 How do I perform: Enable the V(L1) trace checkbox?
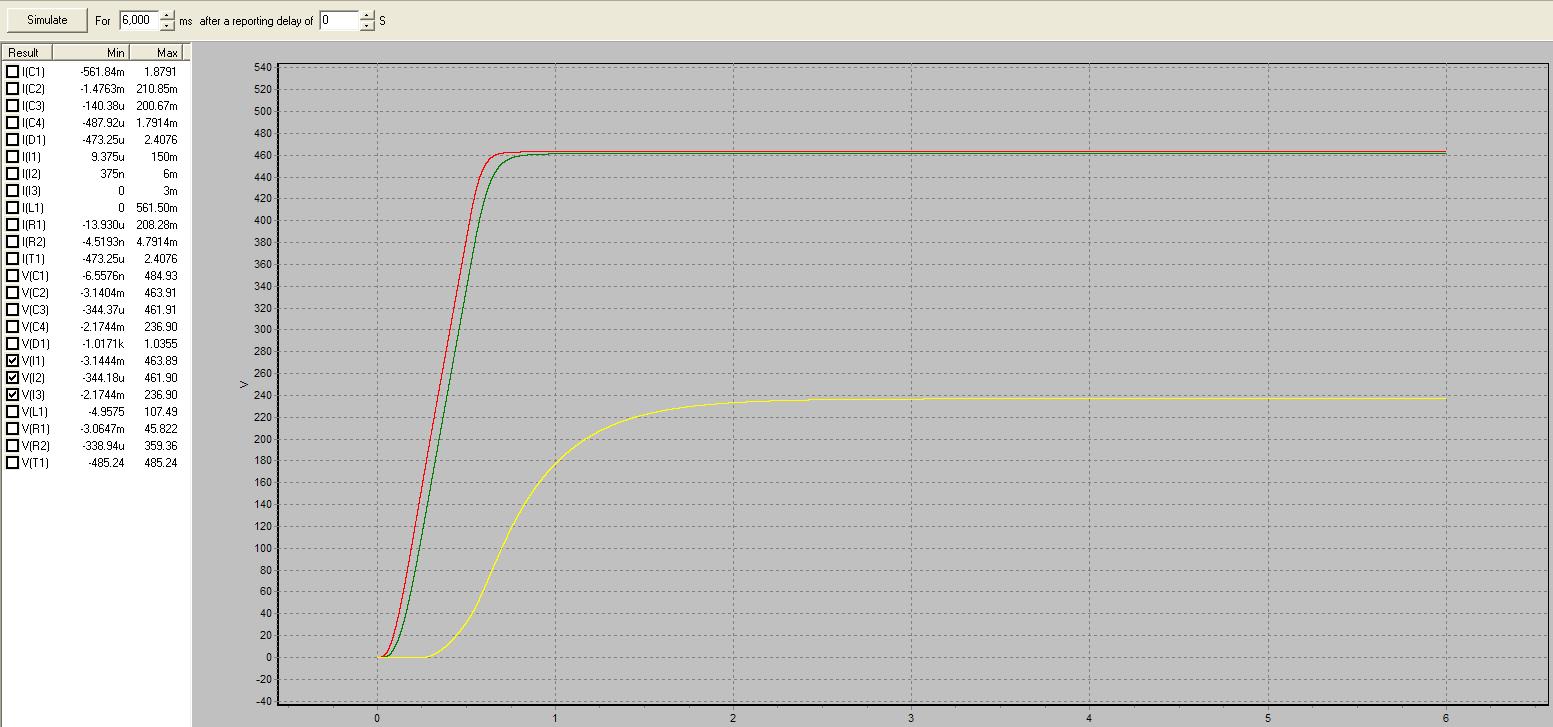click(13, 412)
